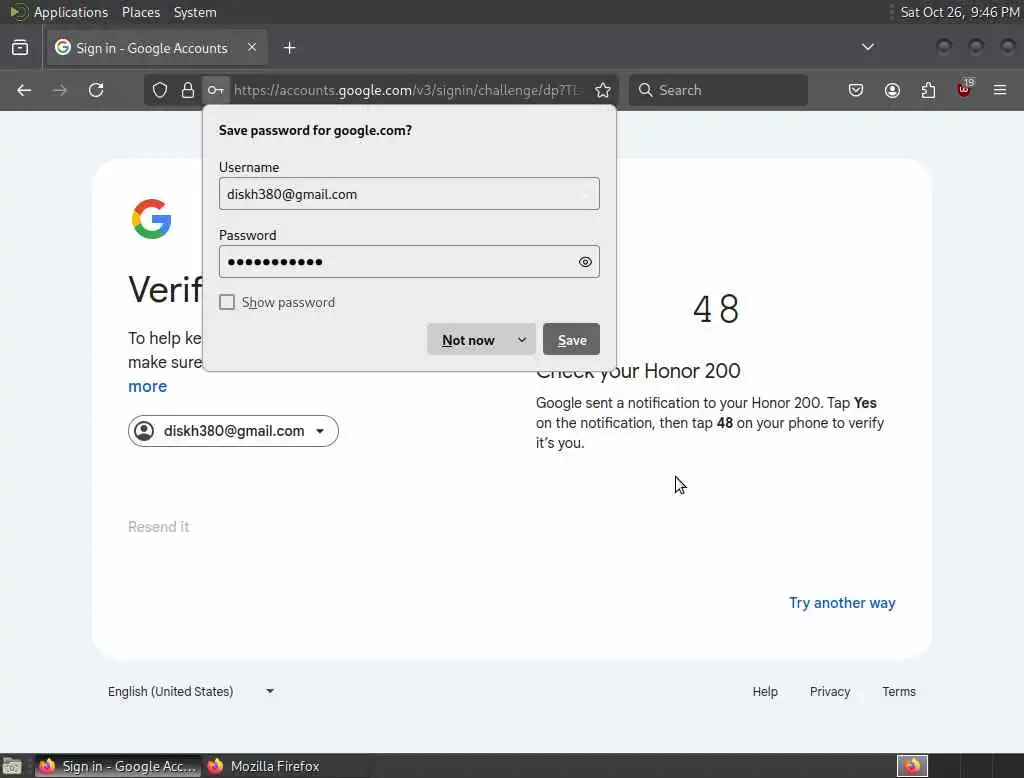Go back using the back arrow

[24, 90]
